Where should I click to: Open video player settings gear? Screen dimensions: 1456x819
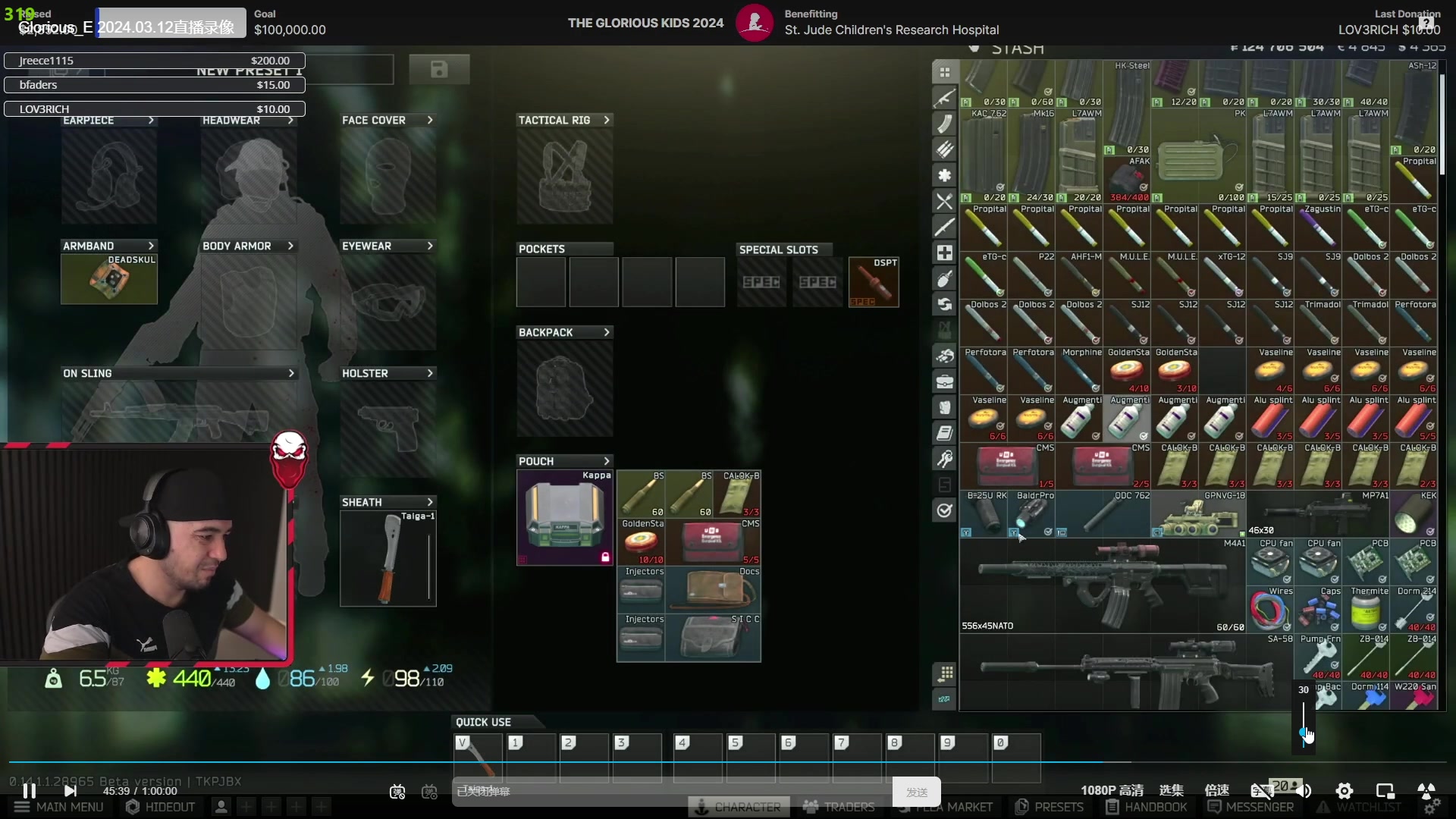[1345, 791]
